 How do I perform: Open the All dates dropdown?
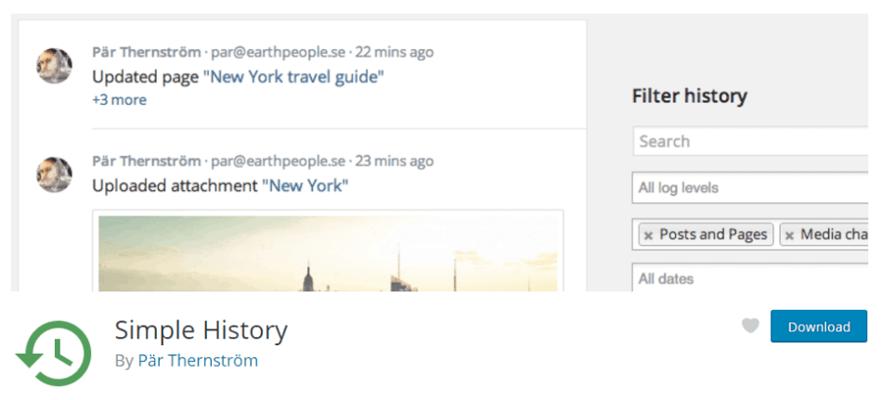point(750,278)
